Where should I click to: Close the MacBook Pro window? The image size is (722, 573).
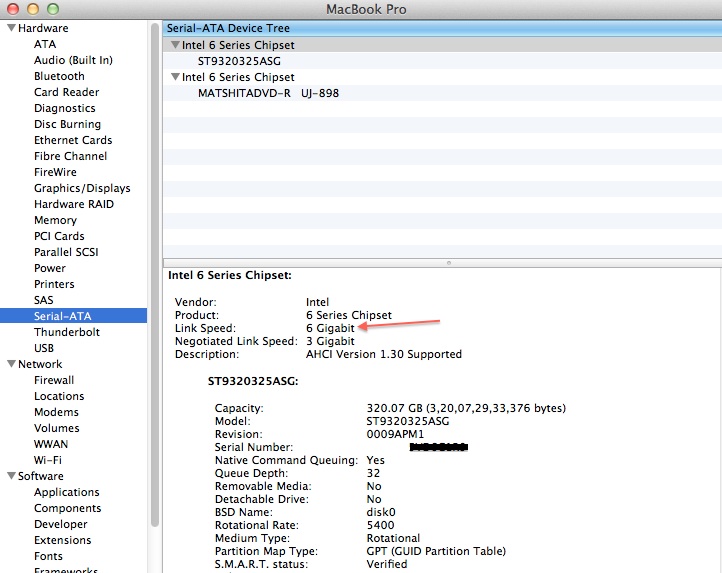12,9
